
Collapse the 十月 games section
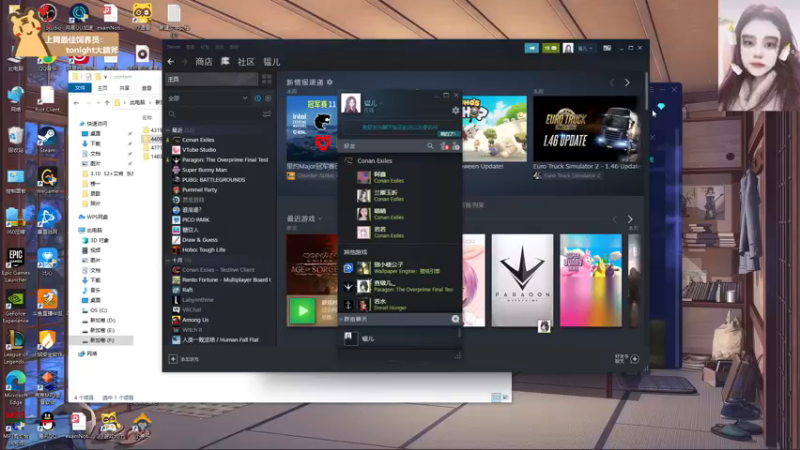point(168,260)
